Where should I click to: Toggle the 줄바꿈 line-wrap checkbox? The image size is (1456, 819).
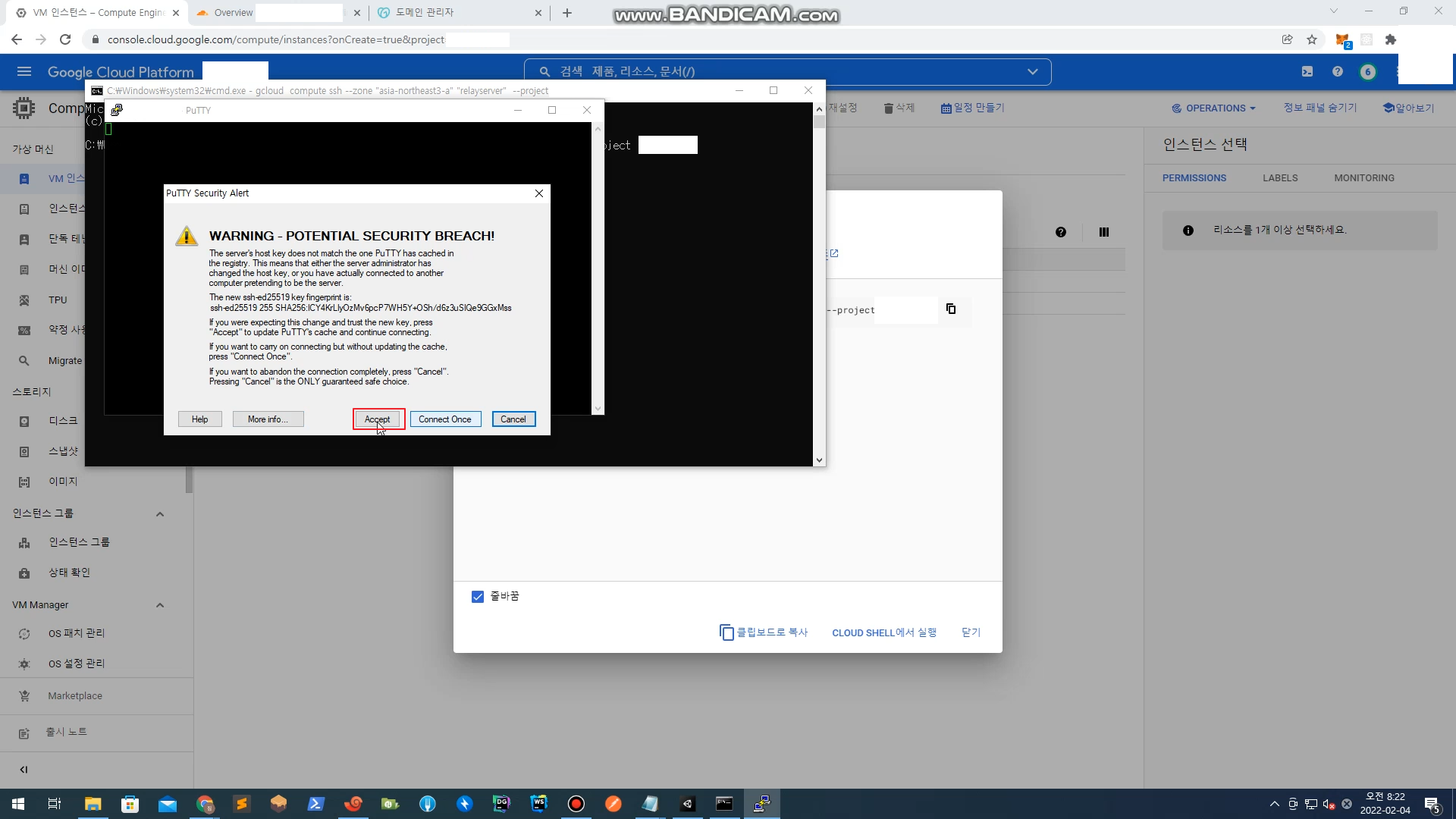(x=478, y=597)
